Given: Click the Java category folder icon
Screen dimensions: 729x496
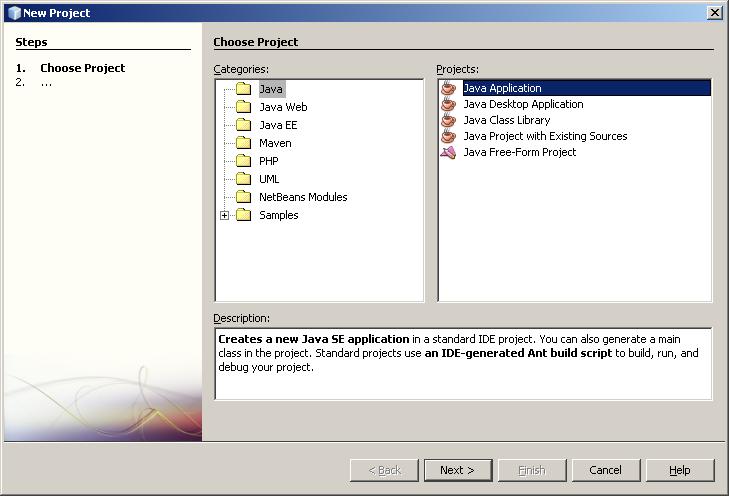Looking at the screenshot, I should (x=244, y=89).
